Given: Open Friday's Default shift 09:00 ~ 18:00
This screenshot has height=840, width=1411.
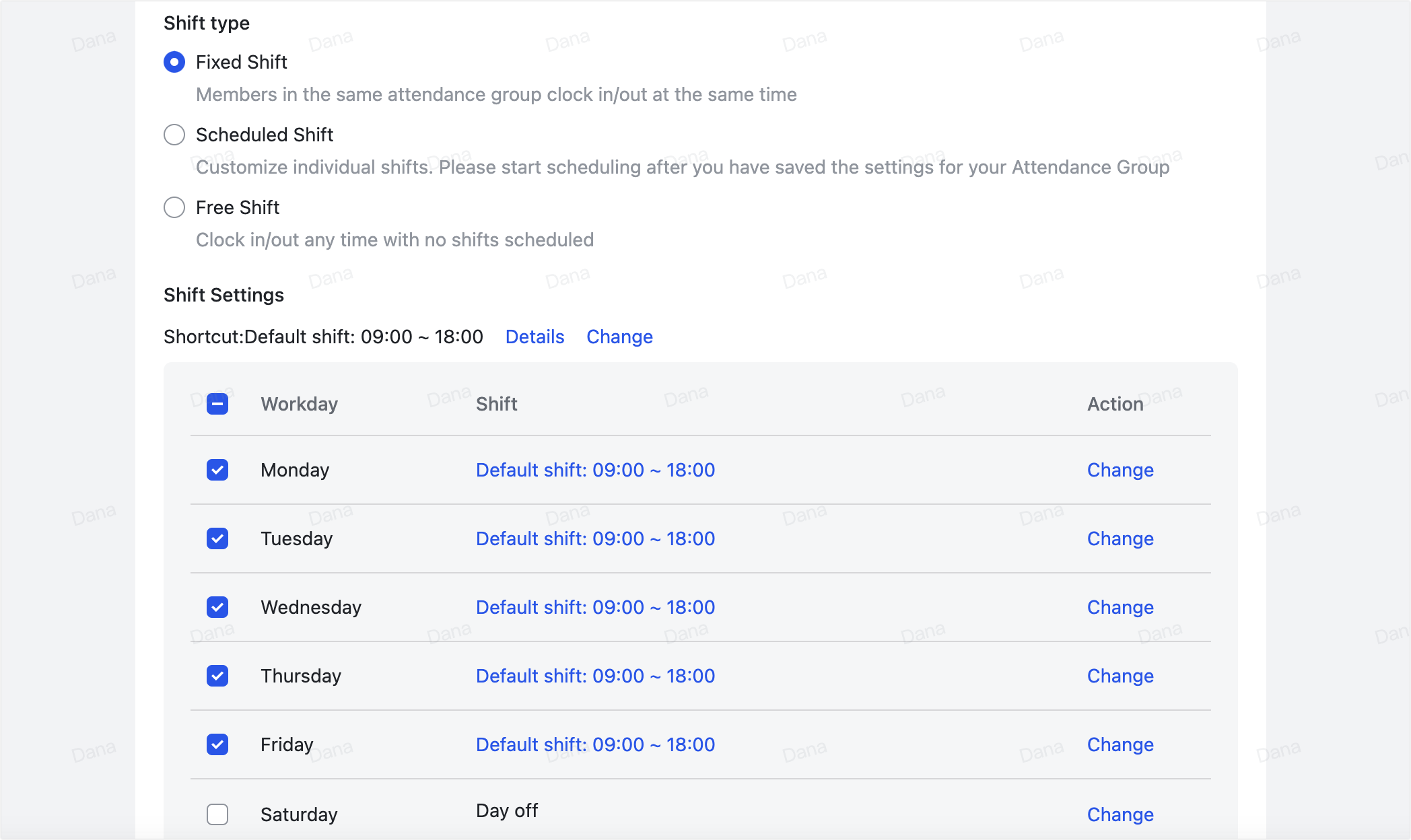Looking at the screenshot, I should pos(595,744).
